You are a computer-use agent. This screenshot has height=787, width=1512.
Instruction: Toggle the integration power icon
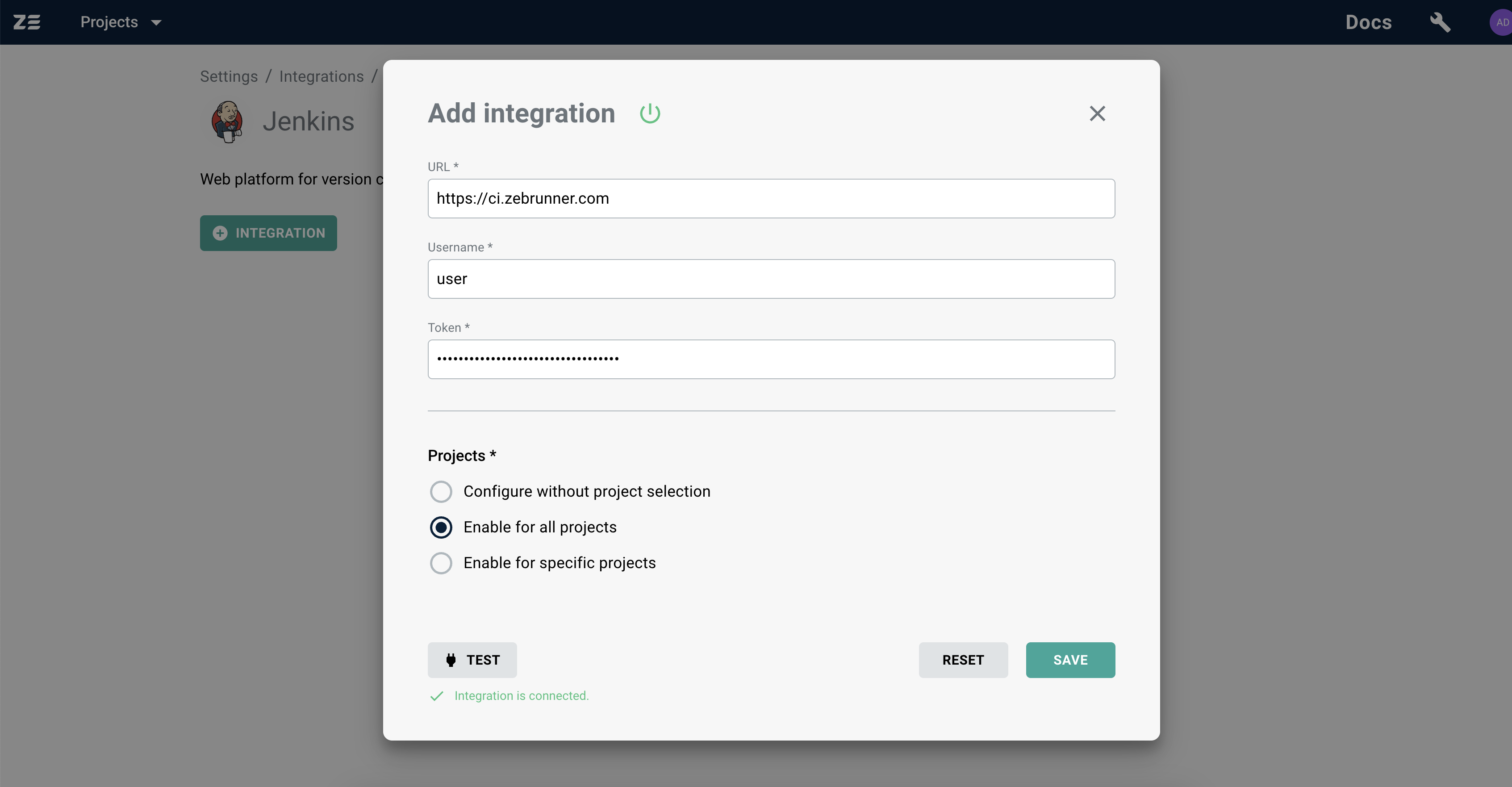point(650,113)
